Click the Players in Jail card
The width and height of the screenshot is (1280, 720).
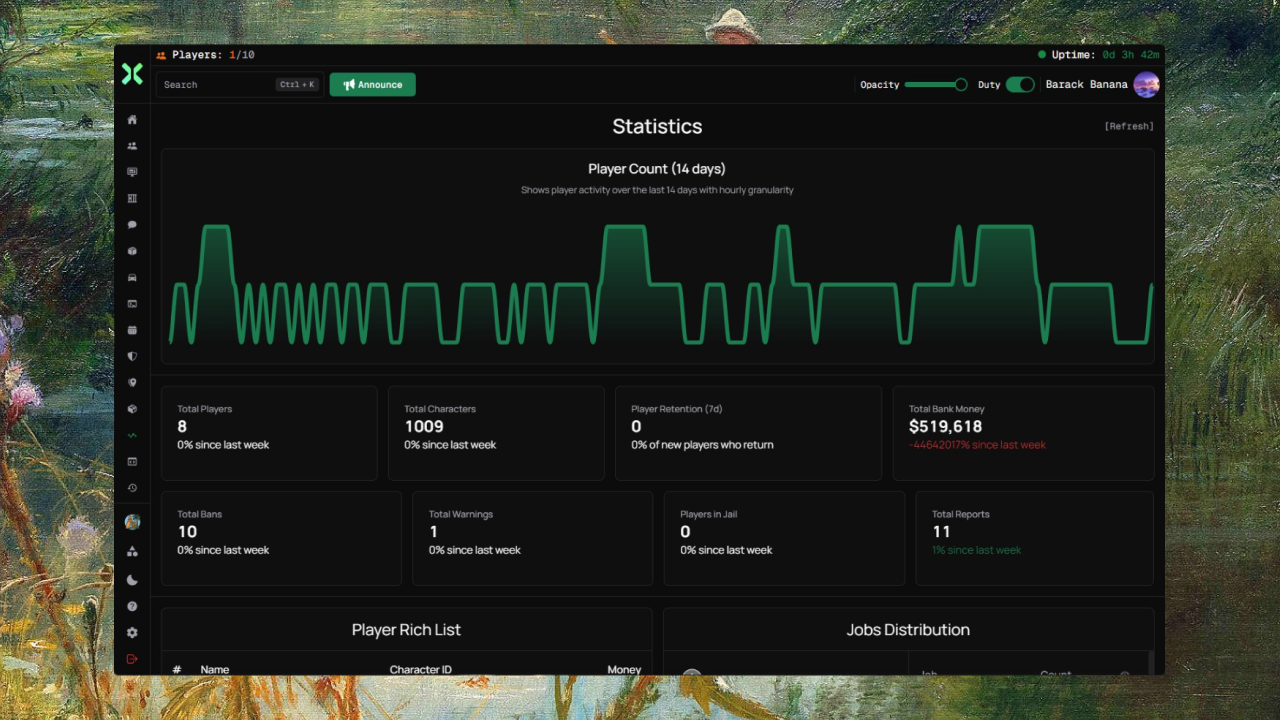pos(784,538)
